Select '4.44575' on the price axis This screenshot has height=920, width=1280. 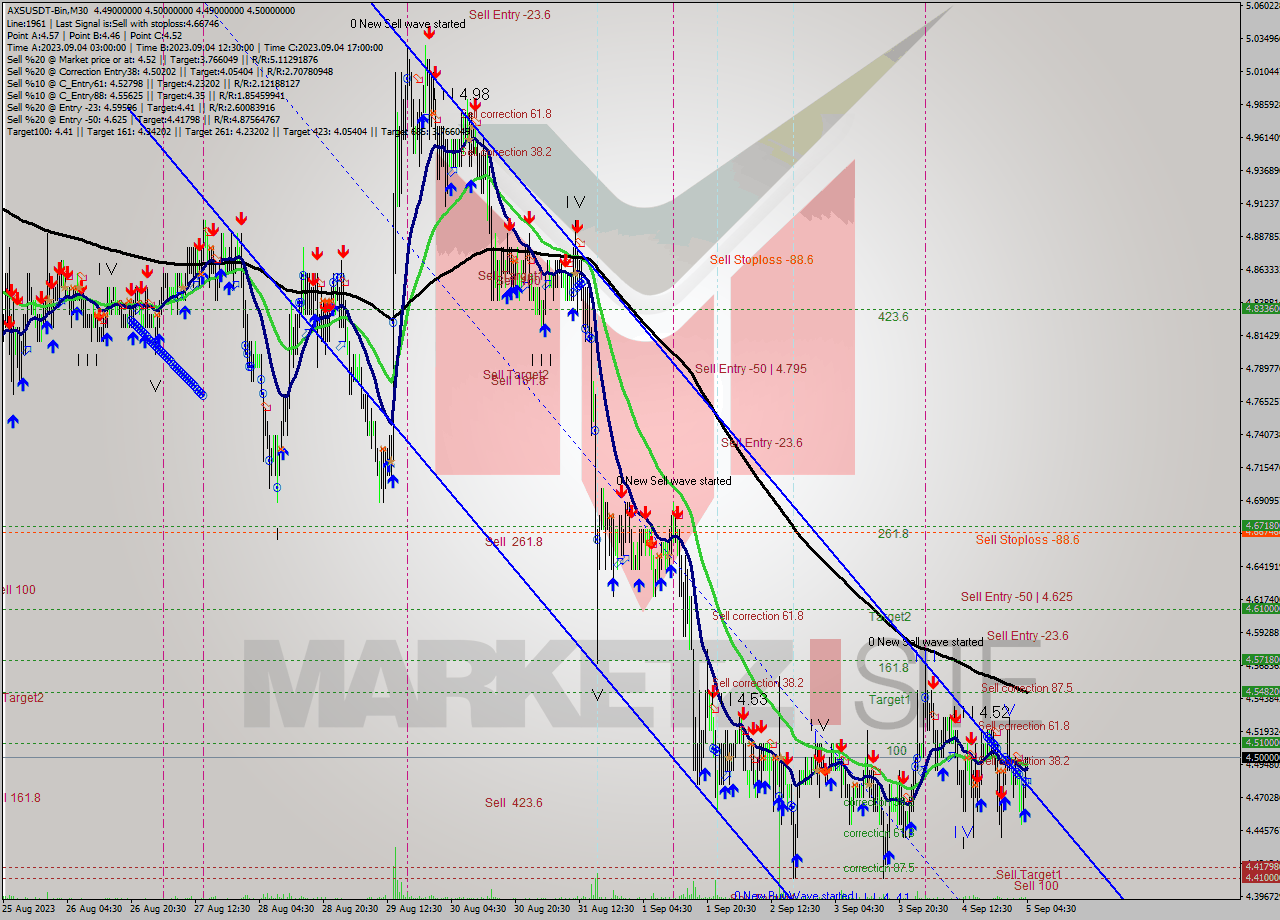1262,831
